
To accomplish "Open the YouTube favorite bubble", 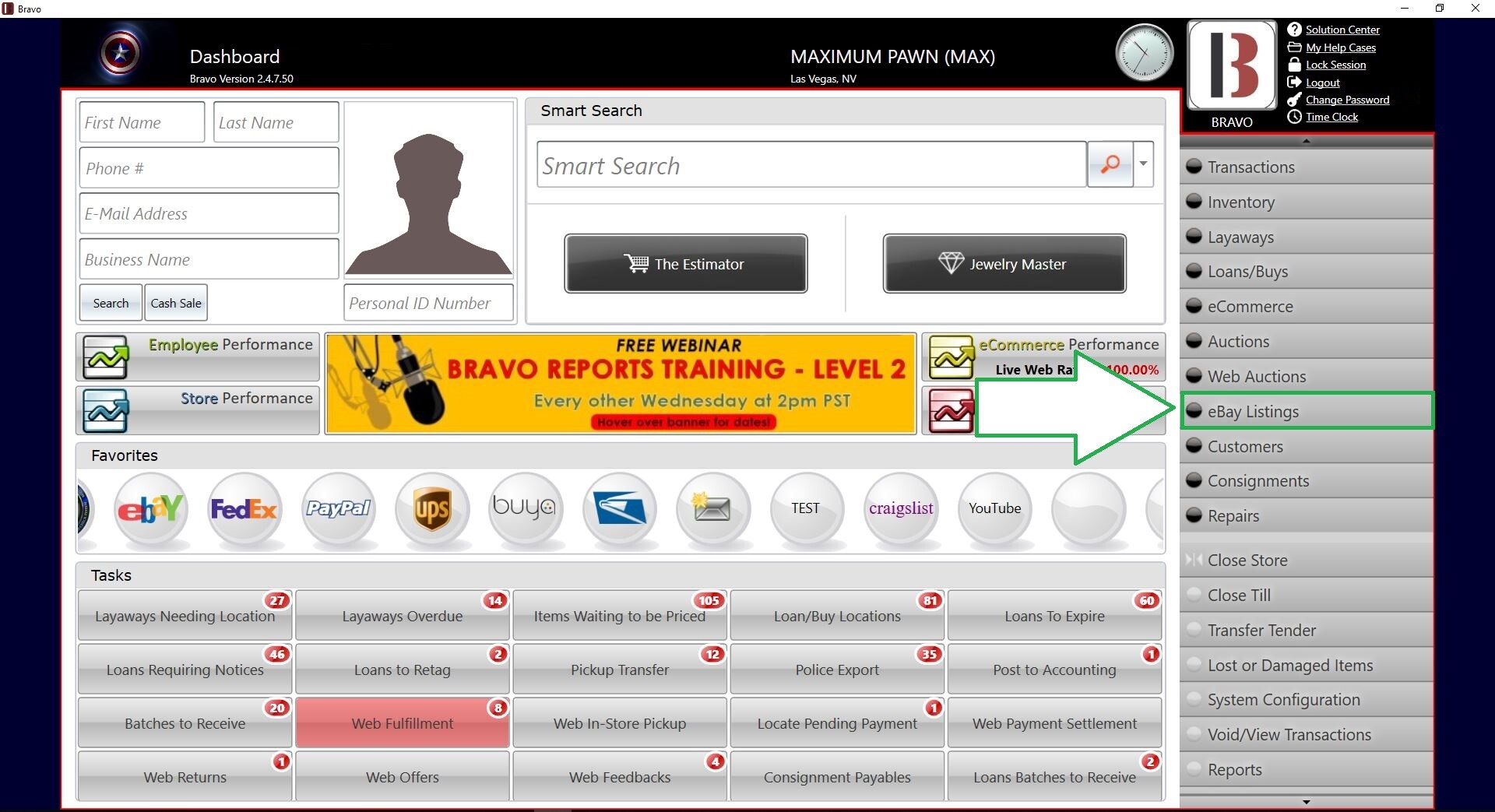I will [994, 509].
